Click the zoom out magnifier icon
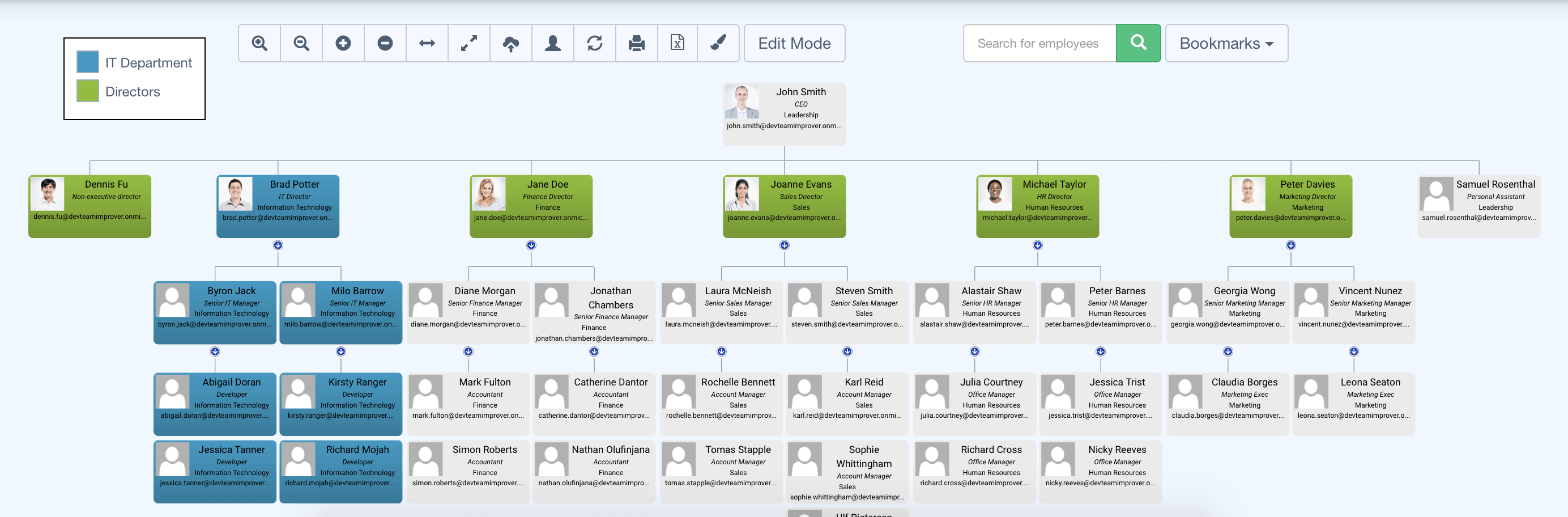 tap(301, 43)
